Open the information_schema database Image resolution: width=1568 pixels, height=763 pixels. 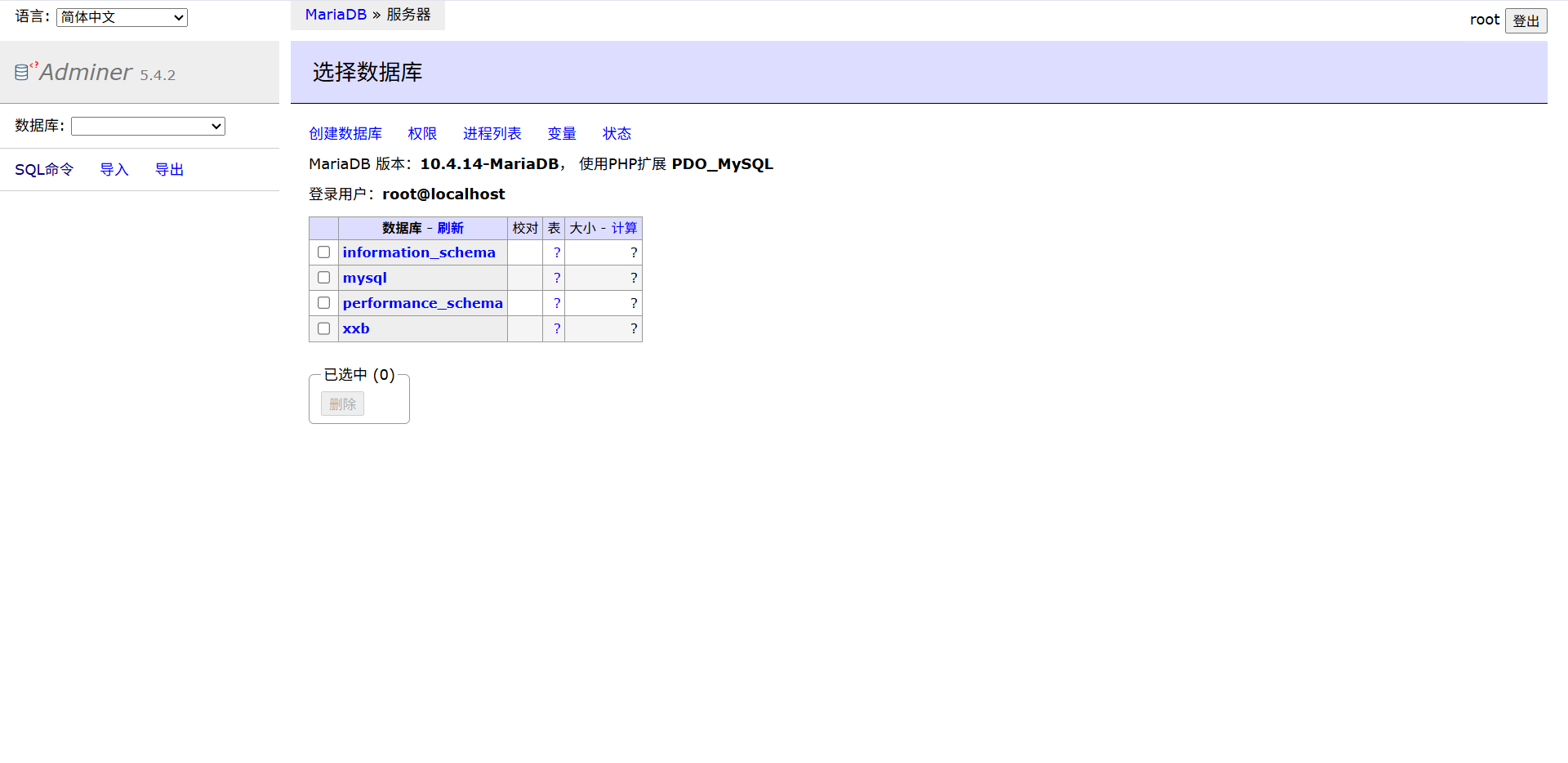pos(419,252)
